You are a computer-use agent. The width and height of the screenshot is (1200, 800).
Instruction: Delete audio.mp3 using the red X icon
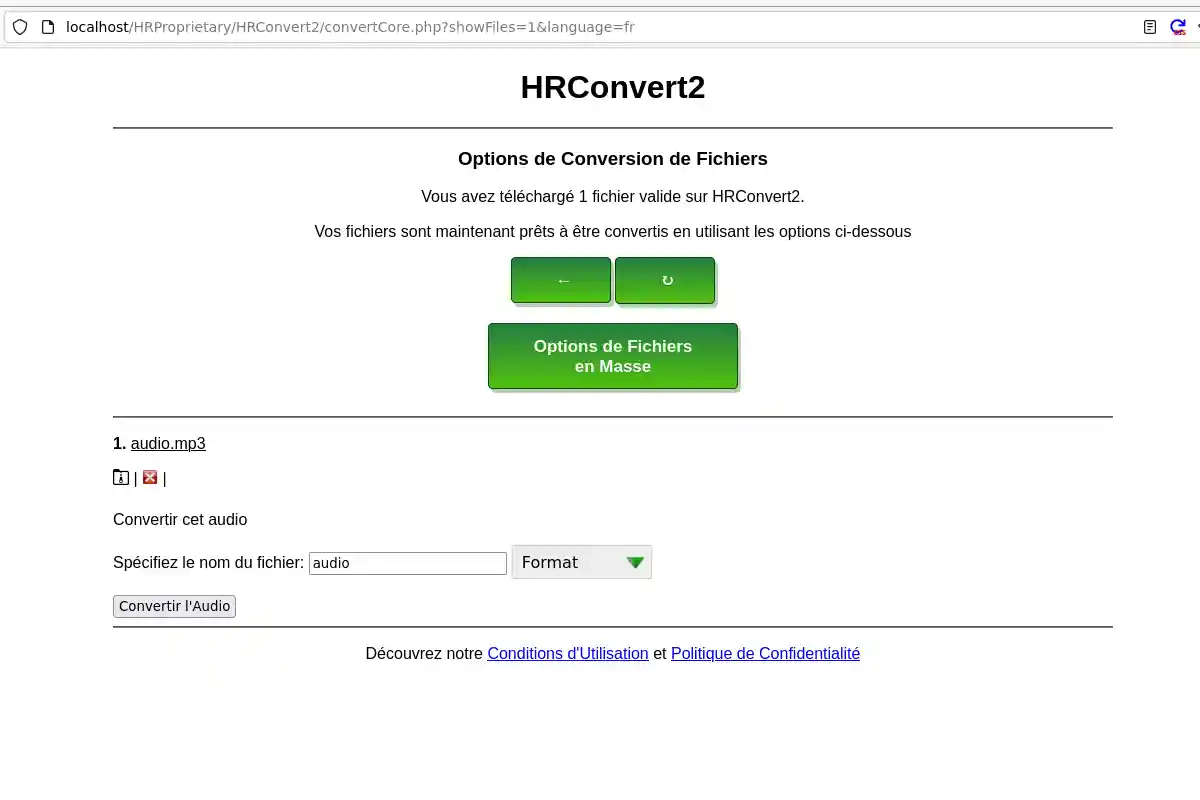pyautogui.click(x=150, y=477)
